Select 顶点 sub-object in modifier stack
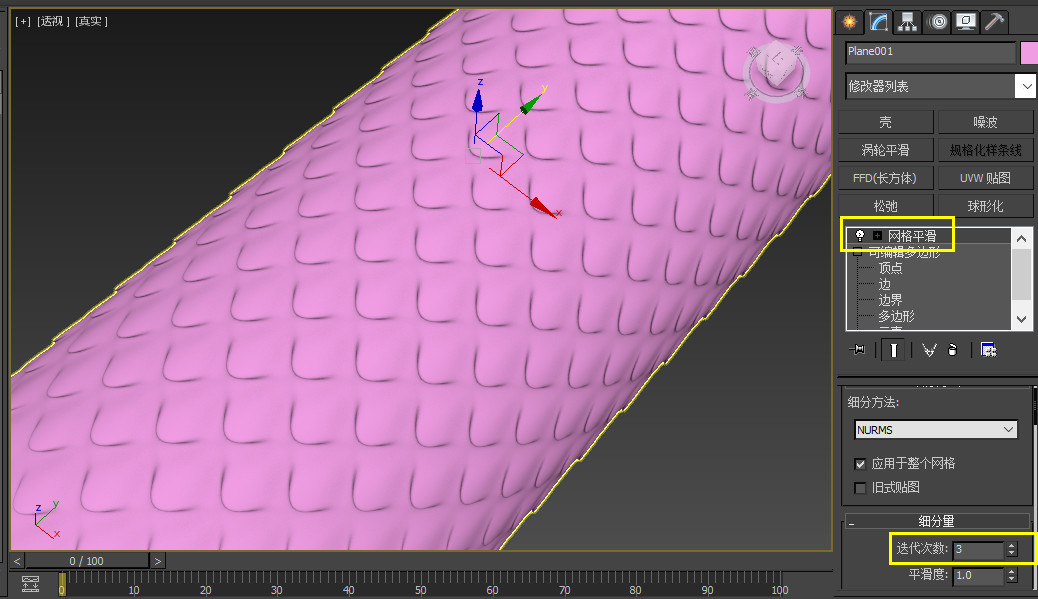The width and height of the screenshot is (1038, 599). point(890,268)
